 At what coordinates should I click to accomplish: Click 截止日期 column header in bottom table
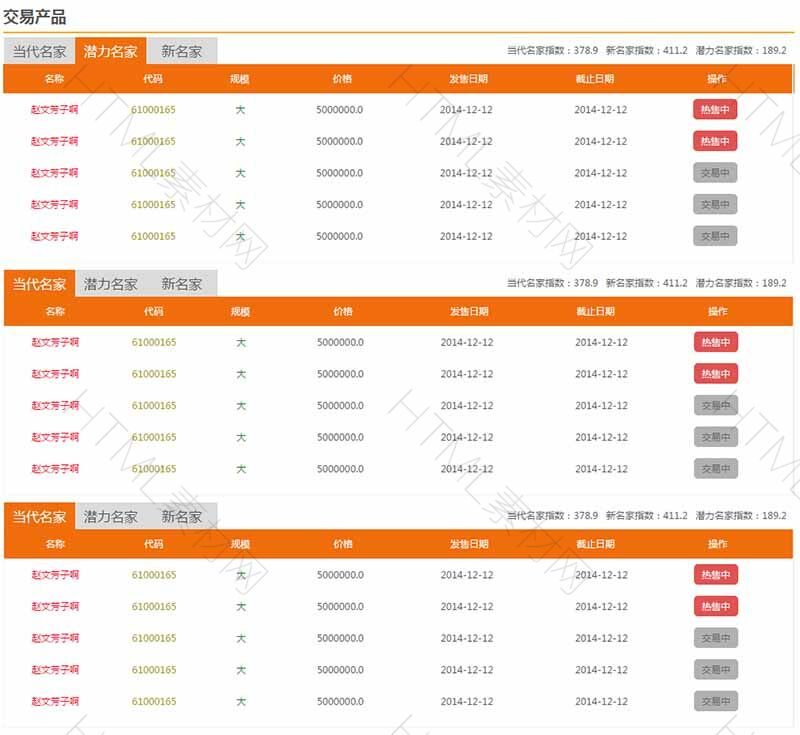(x=595, y=544)
